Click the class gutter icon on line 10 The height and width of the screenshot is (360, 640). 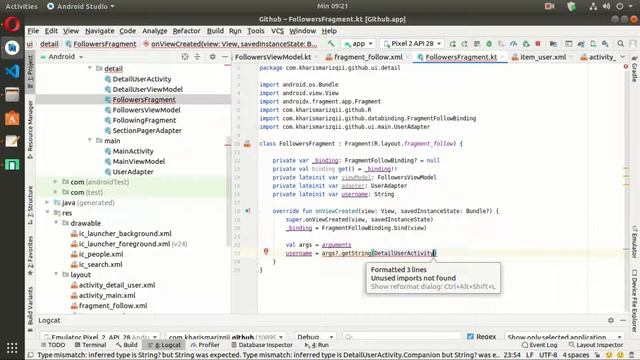pos(247,144)
